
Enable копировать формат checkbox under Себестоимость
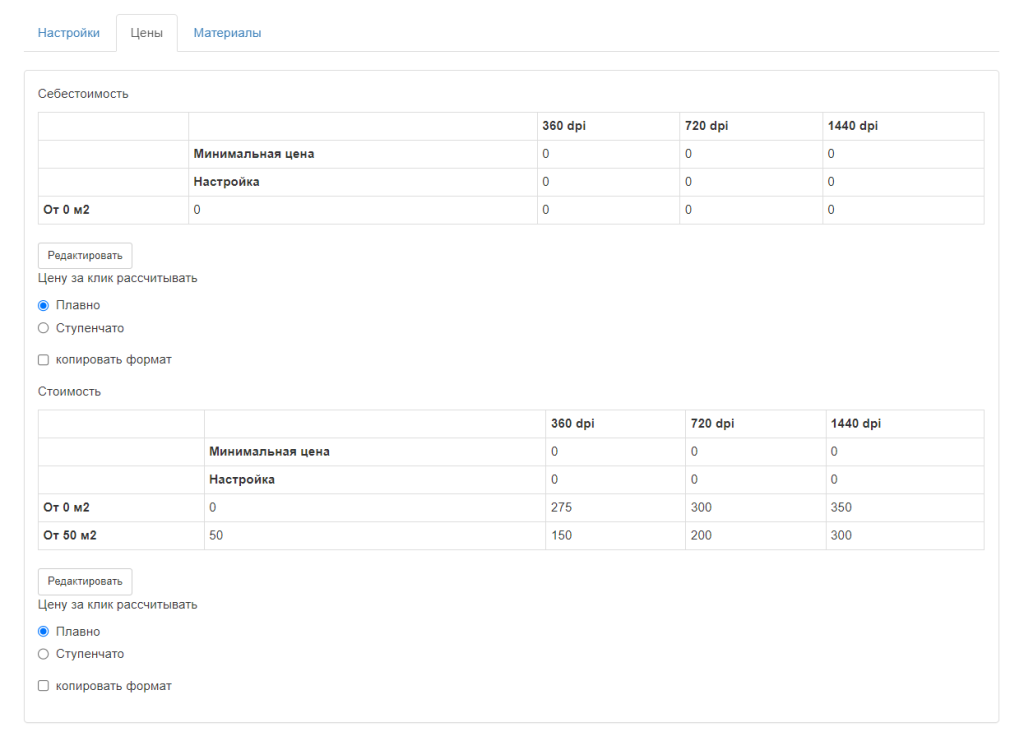click(x=43, y=360)
